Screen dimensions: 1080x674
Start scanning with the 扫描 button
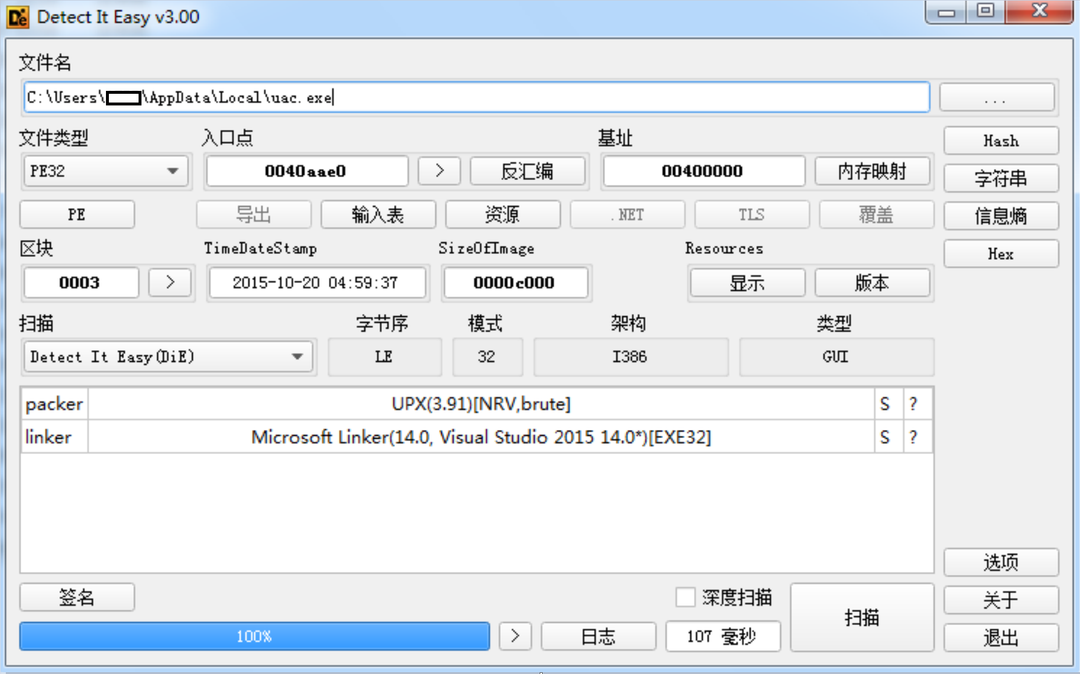(x=862, y=618)
